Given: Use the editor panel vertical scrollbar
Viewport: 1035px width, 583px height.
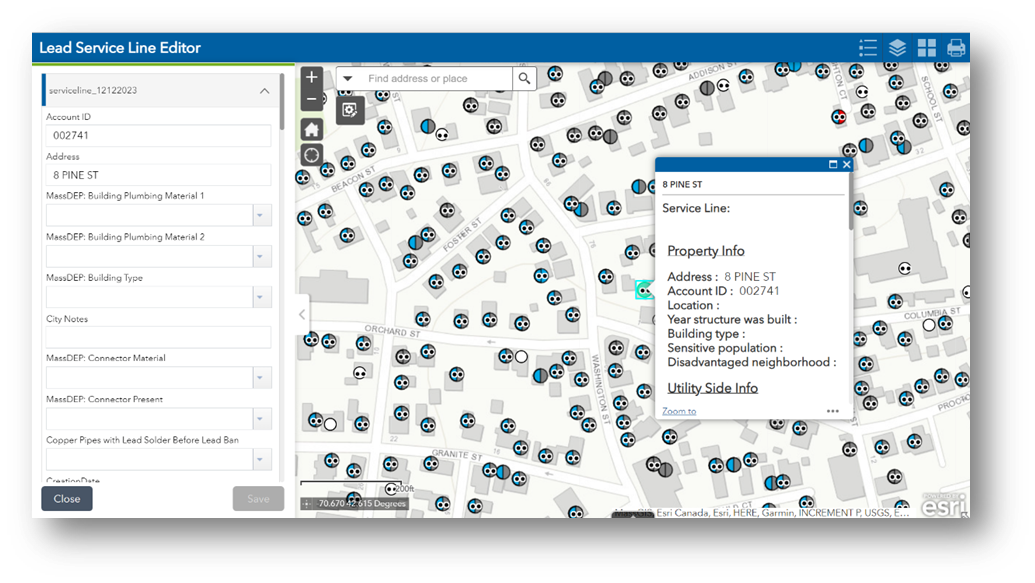Looking at the screenshot, I should (282, 102).
